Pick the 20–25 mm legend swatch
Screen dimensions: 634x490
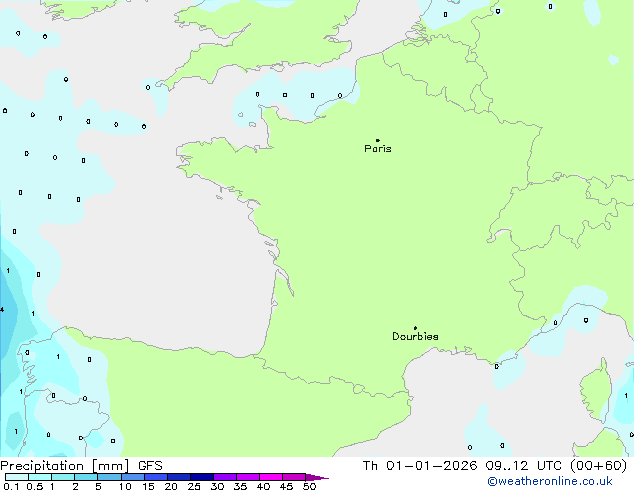(179, 477)
